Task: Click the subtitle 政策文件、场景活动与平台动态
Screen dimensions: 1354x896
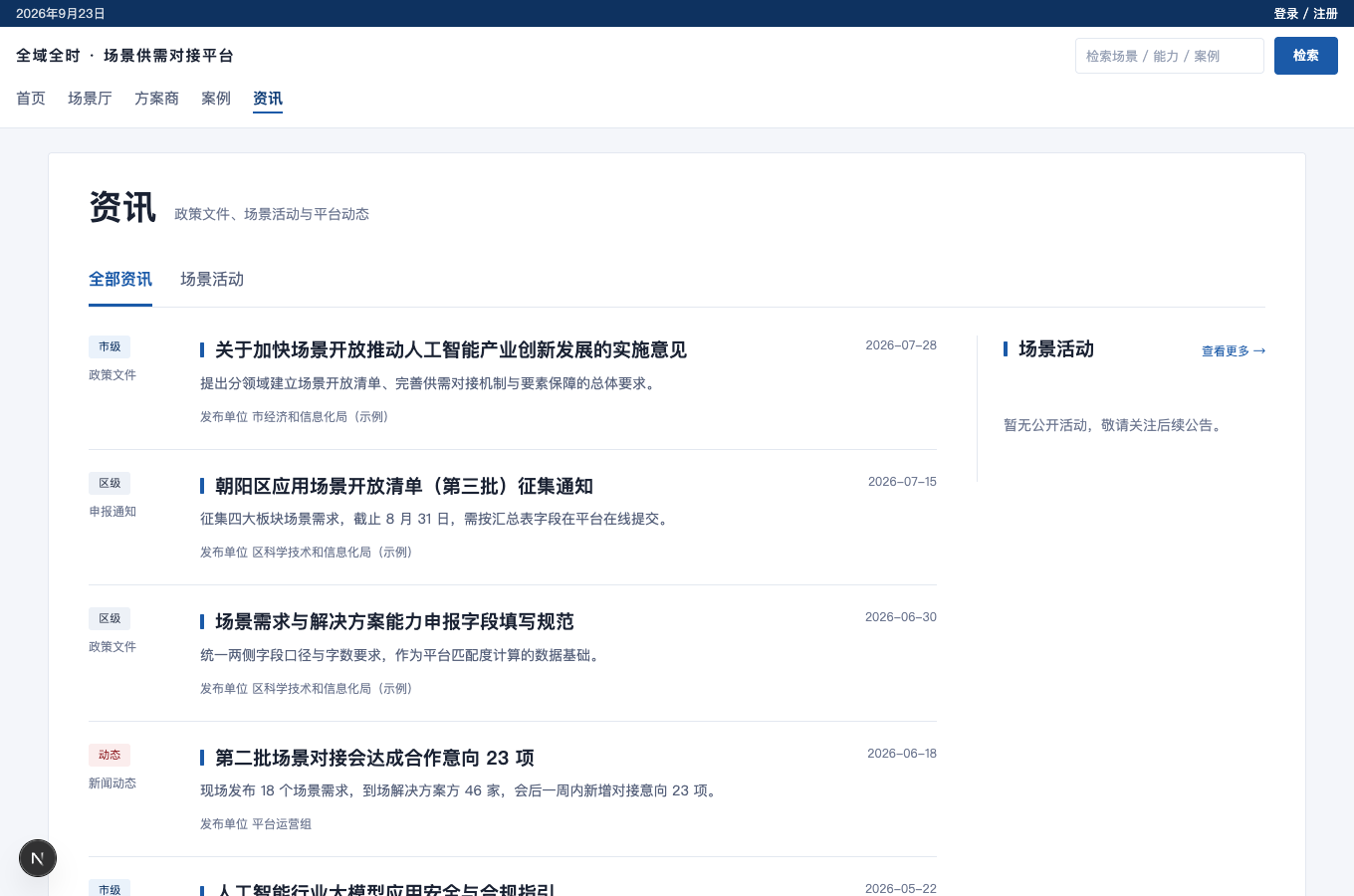Action: click(272, 214)
